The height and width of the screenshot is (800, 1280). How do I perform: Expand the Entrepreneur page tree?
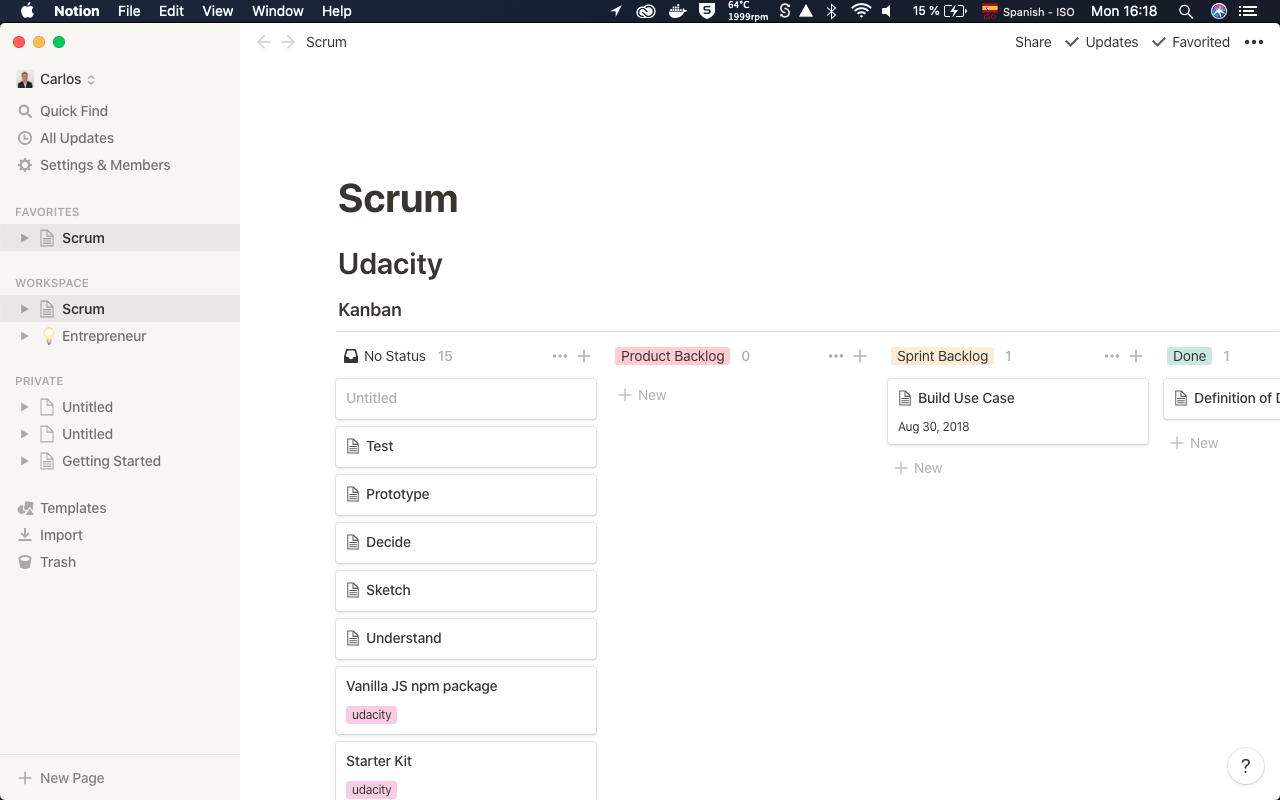click(25, 336)
